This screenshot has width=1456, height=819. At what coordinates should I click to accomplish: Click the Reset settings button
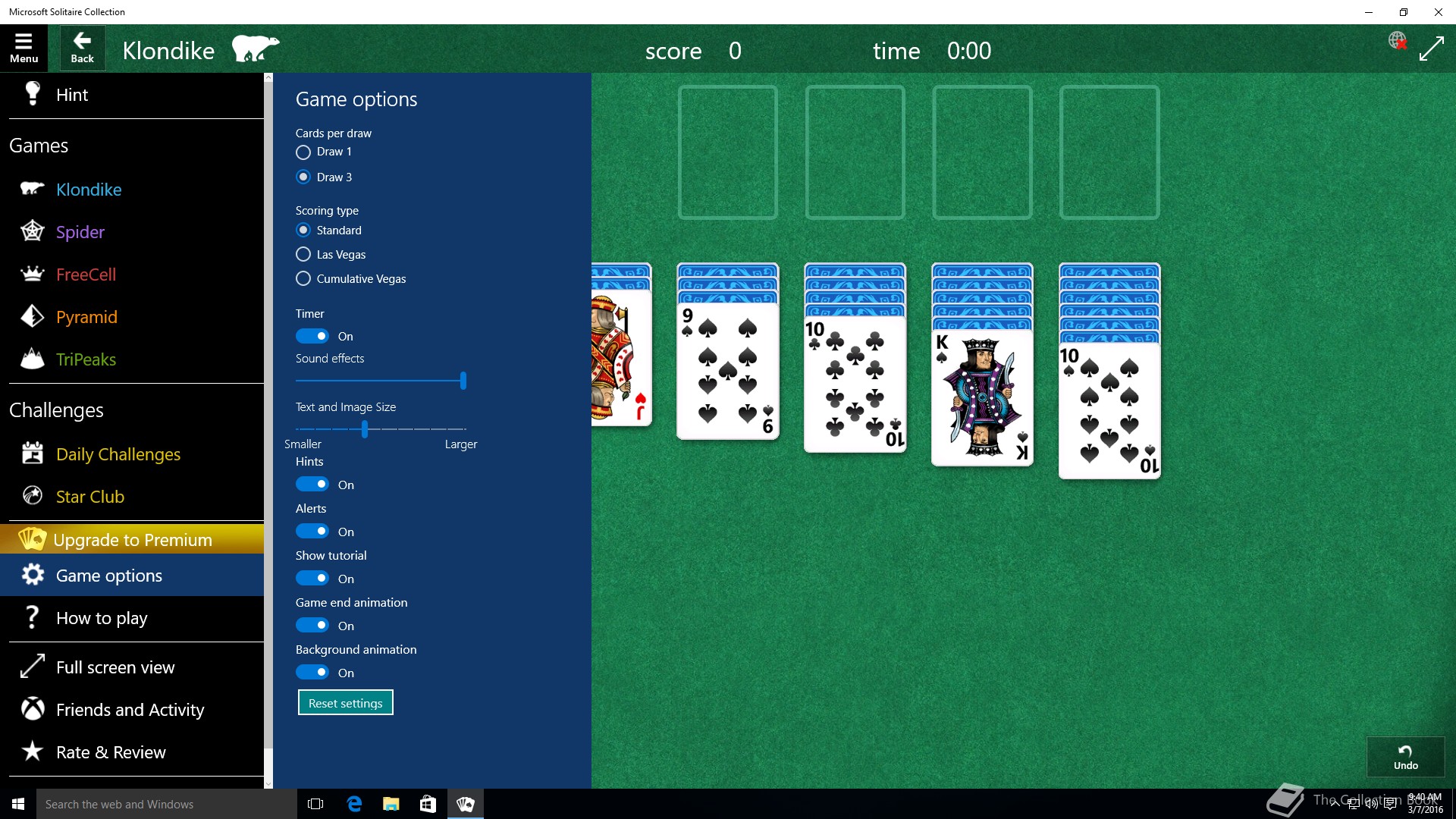[x=345, y=703]
